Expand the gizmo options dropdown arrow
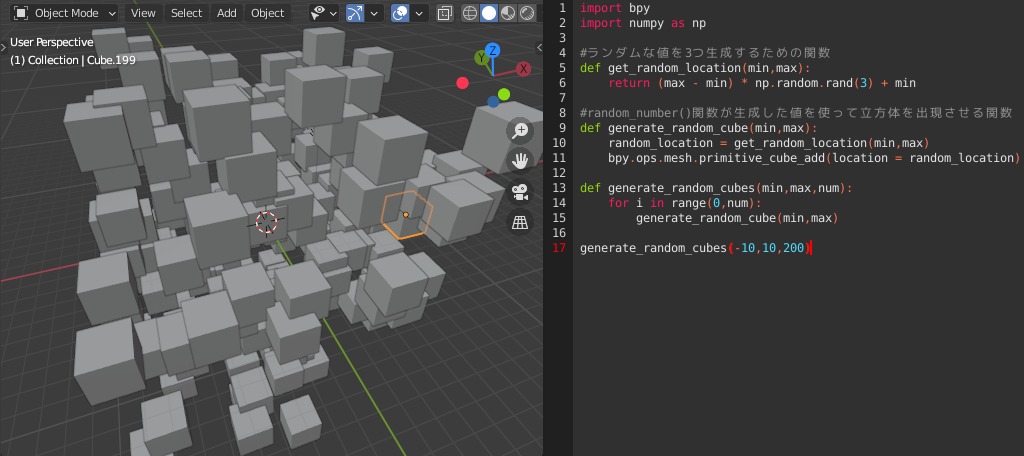 [x=374, y=12]
